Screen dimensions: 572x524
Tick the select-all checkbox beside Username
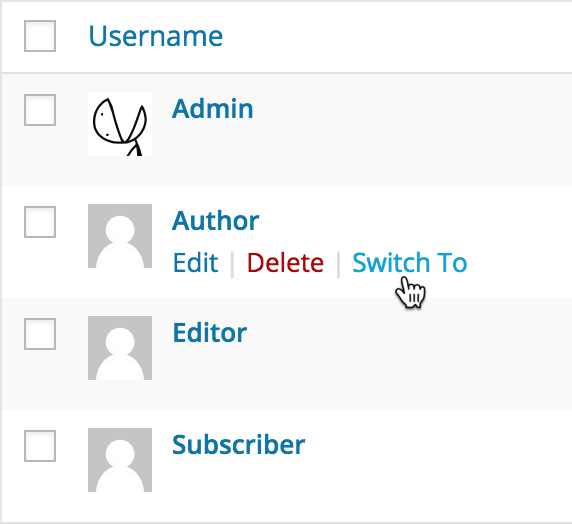[40, 36]
